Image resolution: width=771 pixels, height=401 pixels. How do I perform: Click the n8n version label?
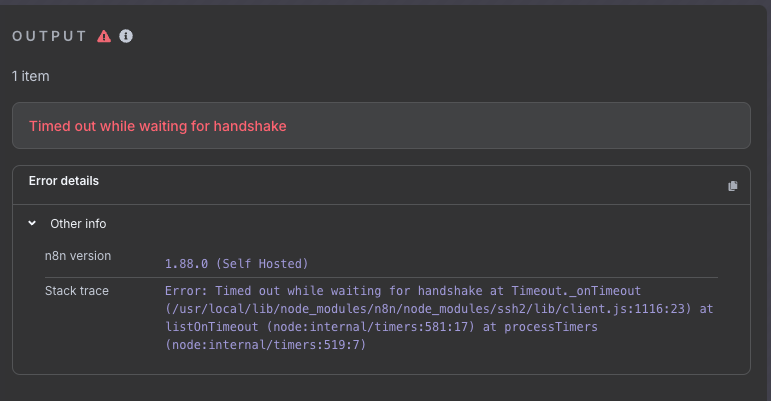(78, 256)
